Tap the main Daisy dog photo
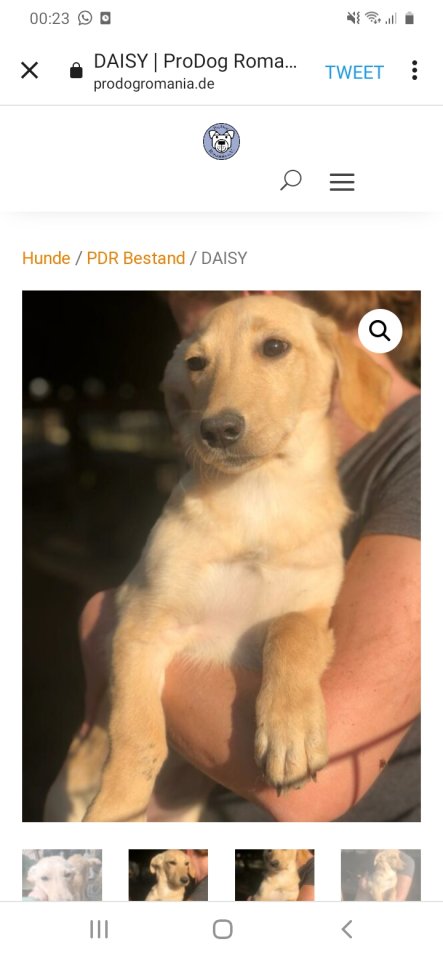 (222, 556)
